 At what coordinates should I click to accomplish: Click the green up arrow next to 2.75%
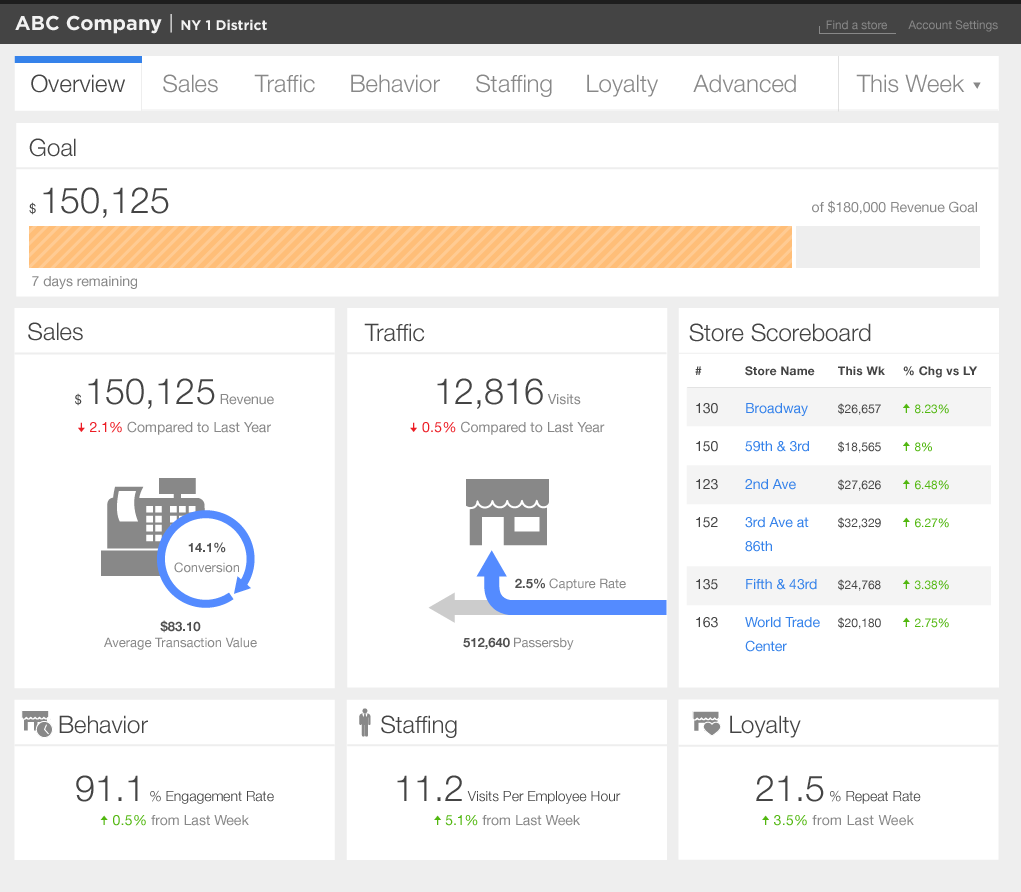pyautogui.click(x=906, y=622)
